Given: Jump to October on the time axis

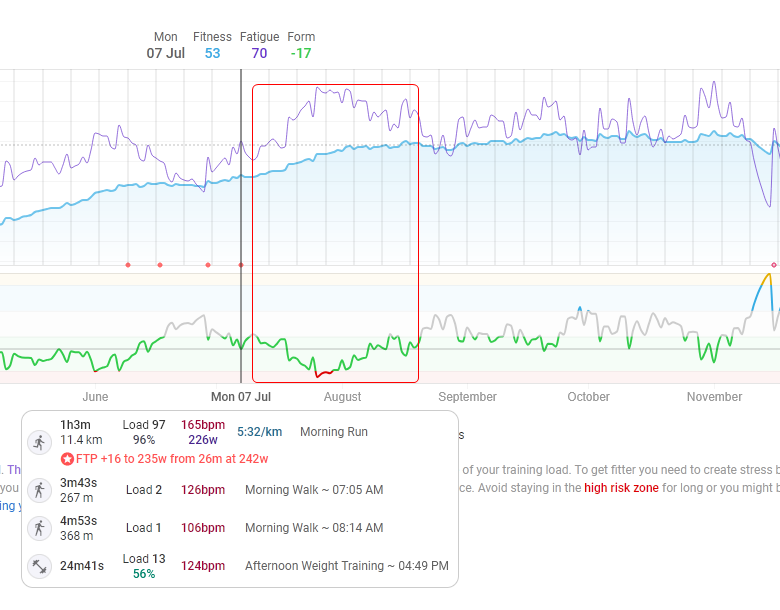Looking at the screenshot, I should (588, 397).
